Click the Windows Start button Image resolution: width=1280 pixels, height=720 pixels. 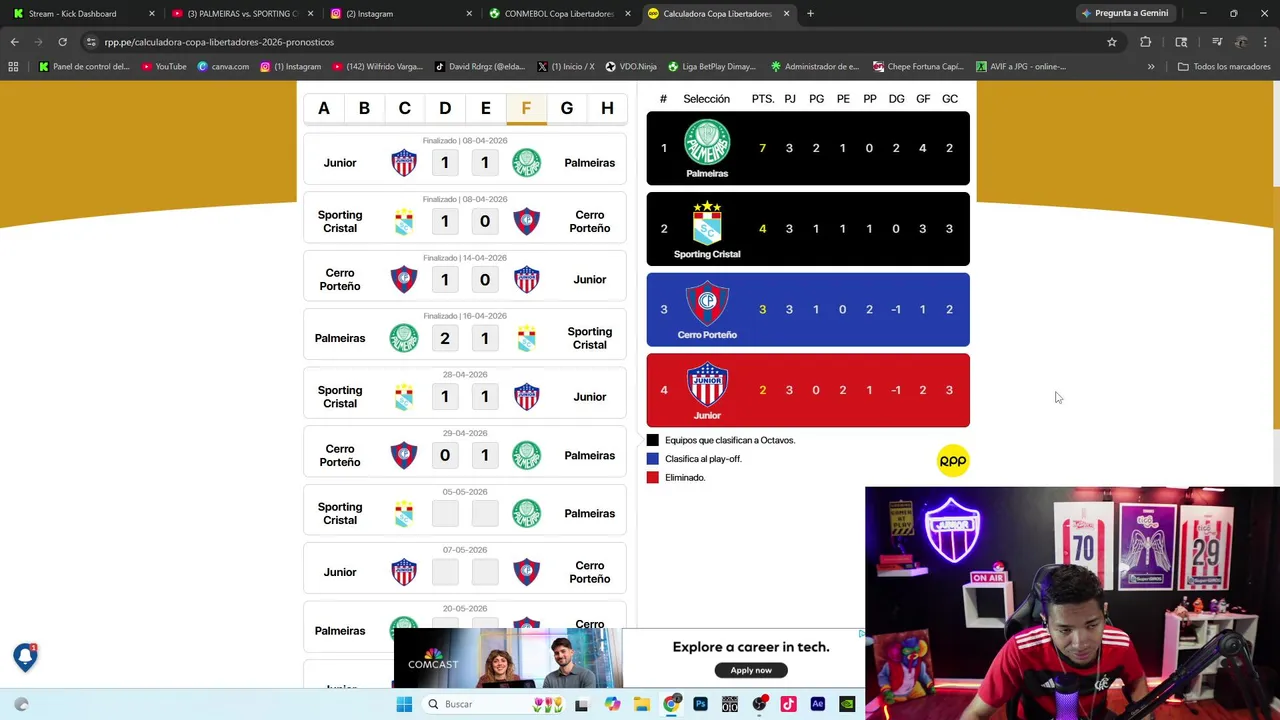pyautogui.click(x=404, y=704)
